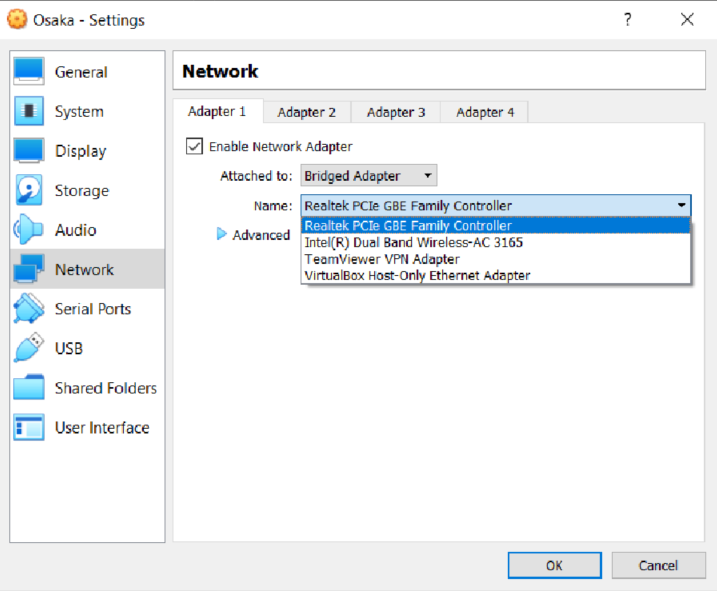Screen dimensions: 717x591
Task: Choose VirtualBox Host-Only Ethernet Adapter option
Action: click(496, 275)
